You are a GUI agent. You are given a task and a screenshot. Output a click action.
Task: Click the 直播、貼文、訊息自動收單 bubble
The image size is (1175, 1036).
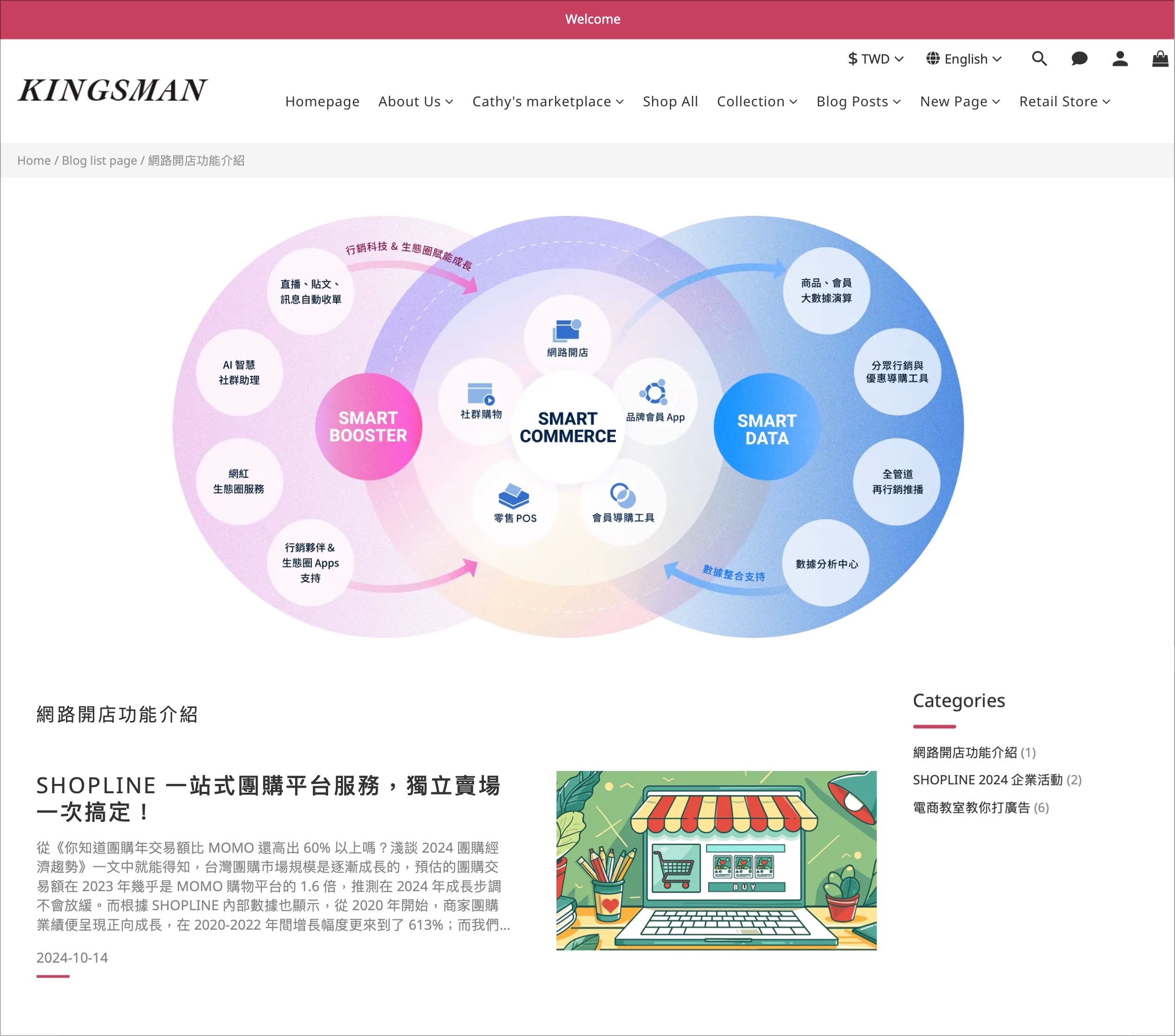[x=310, y=291]
